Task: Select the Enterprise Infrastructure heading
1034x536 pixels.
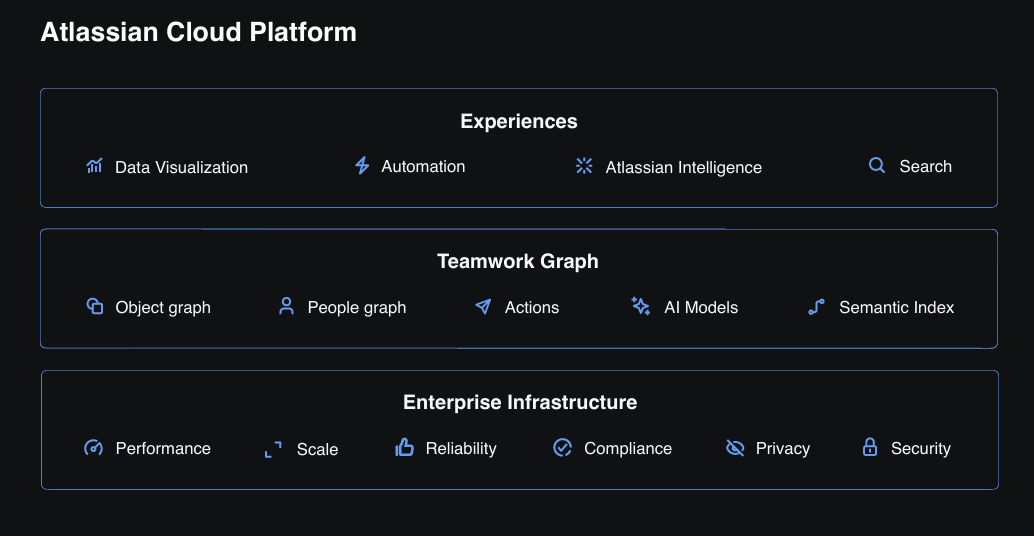Action: tap(520, 403)
